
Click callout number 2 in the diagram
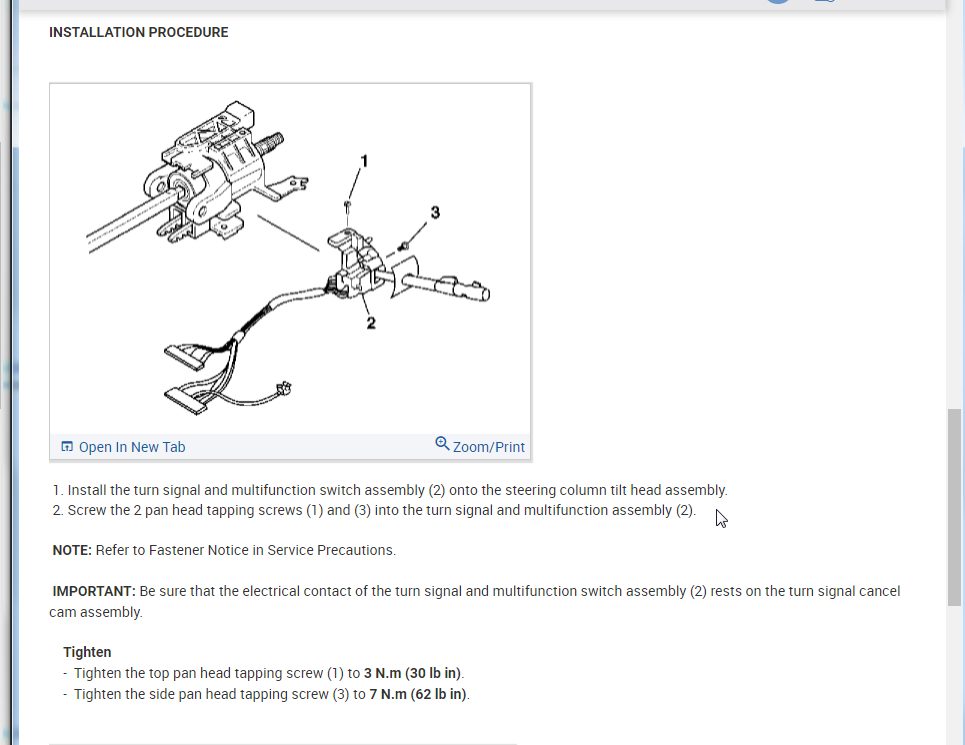(x=370, y=323)
